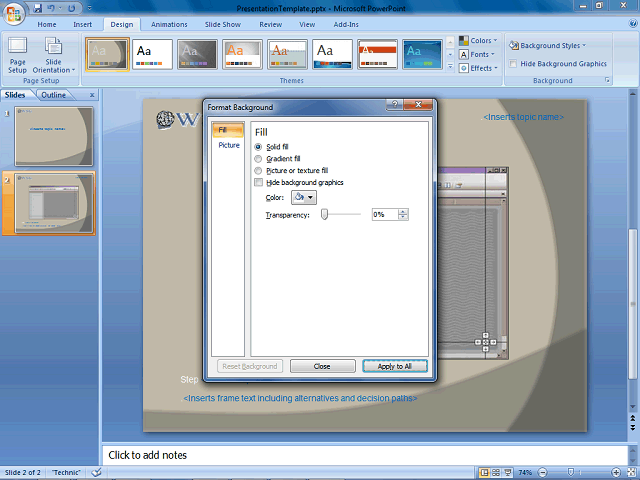Switch to the Animations ribbon tab
The width and height of the screenshot is (640, 480).
coord(169,24)
